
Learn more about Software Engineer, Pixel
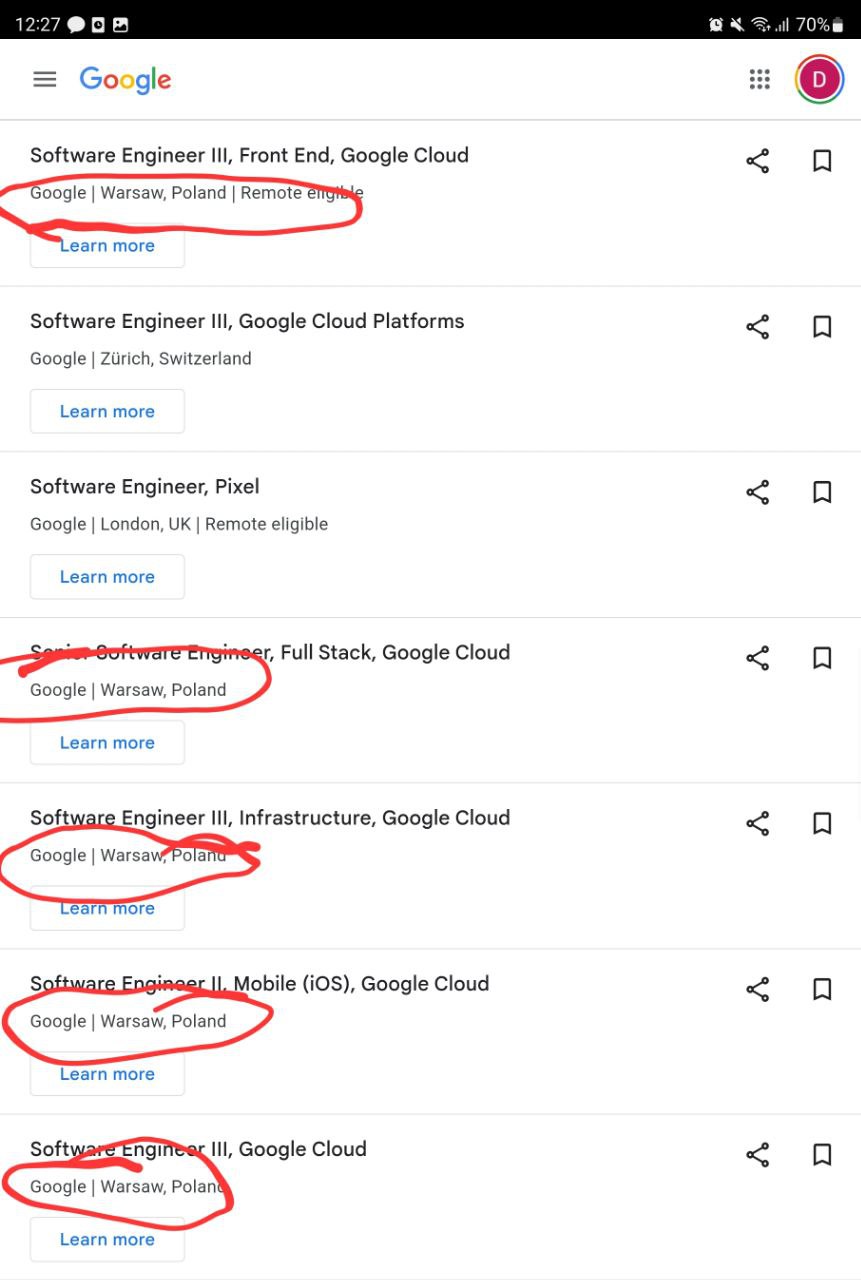point(107,577)
